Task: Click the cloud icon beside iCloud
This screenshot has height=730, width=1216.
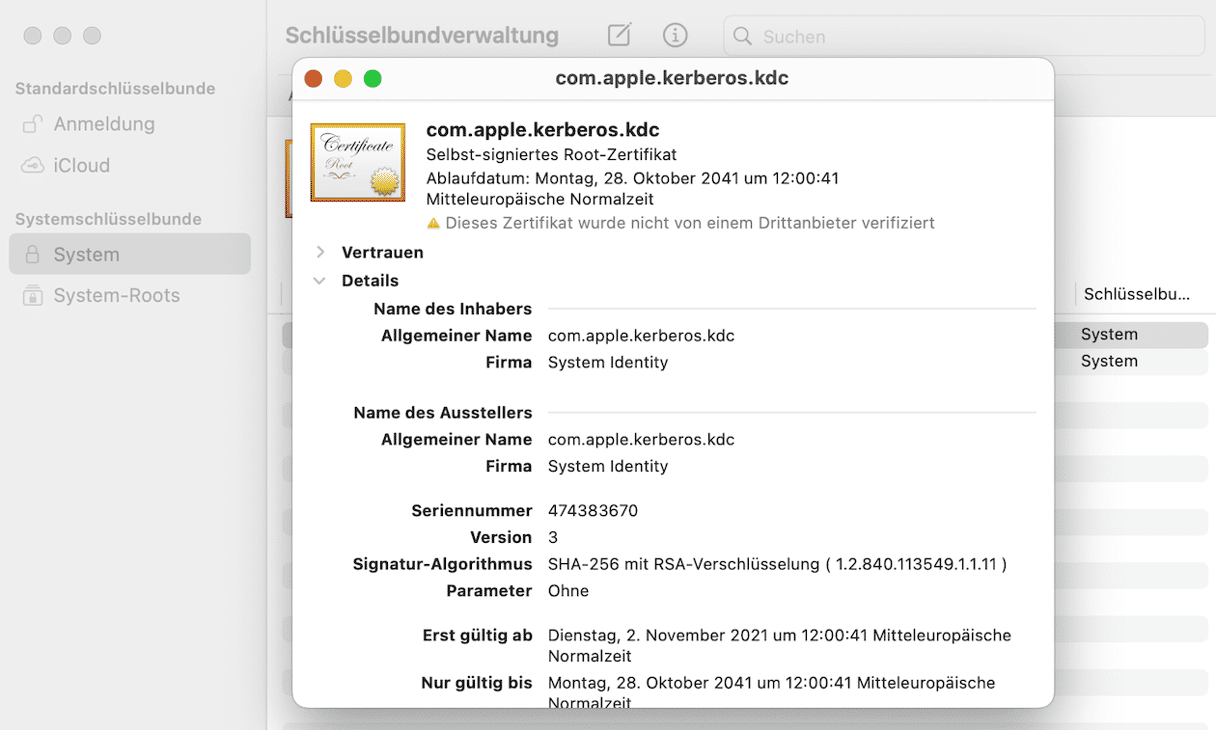Action: tap(32, 166)
